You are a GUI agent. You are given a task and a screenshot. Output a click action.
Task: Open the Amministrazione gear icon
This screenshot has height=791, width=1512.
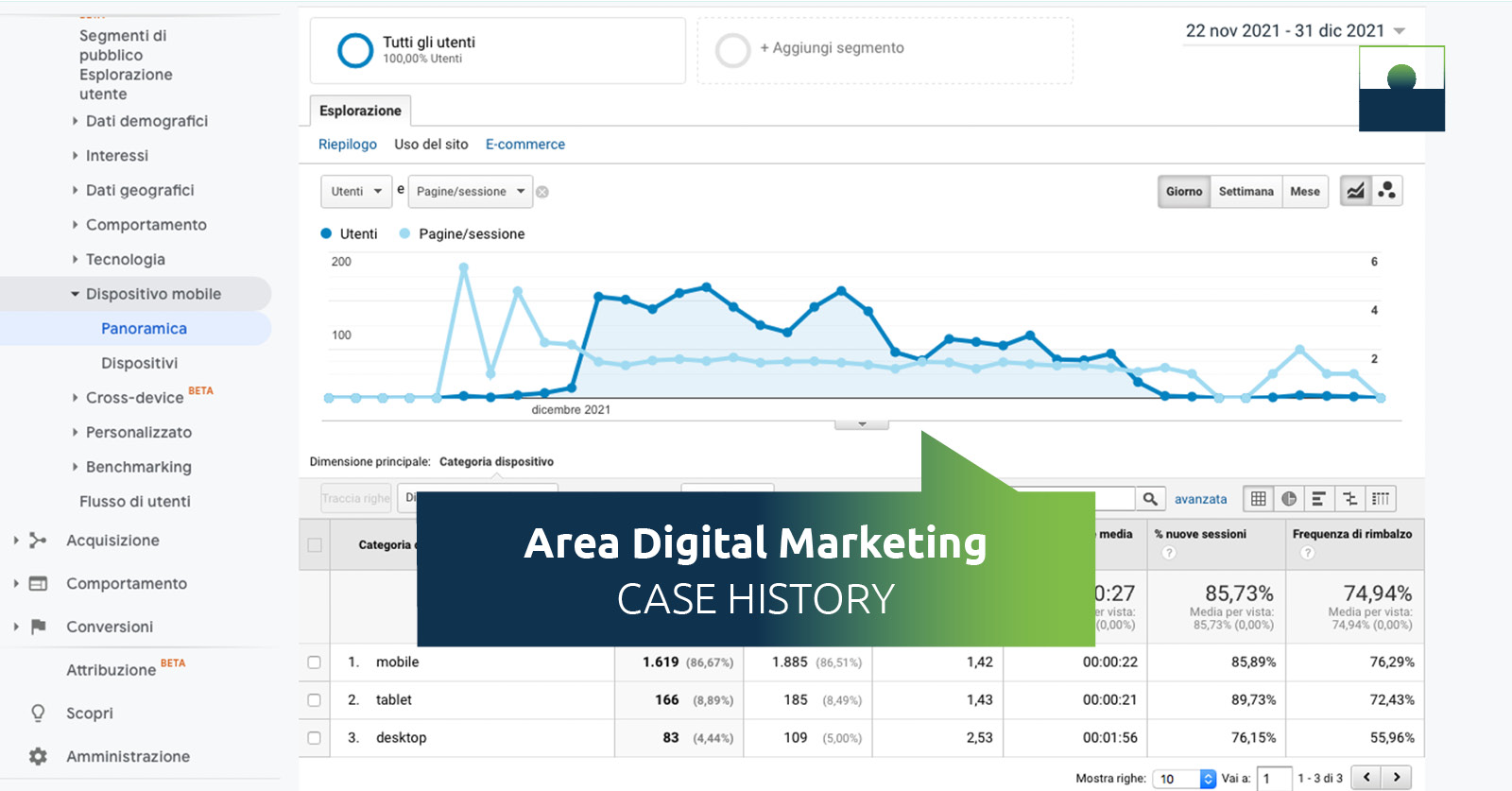[x=38, y=756]
